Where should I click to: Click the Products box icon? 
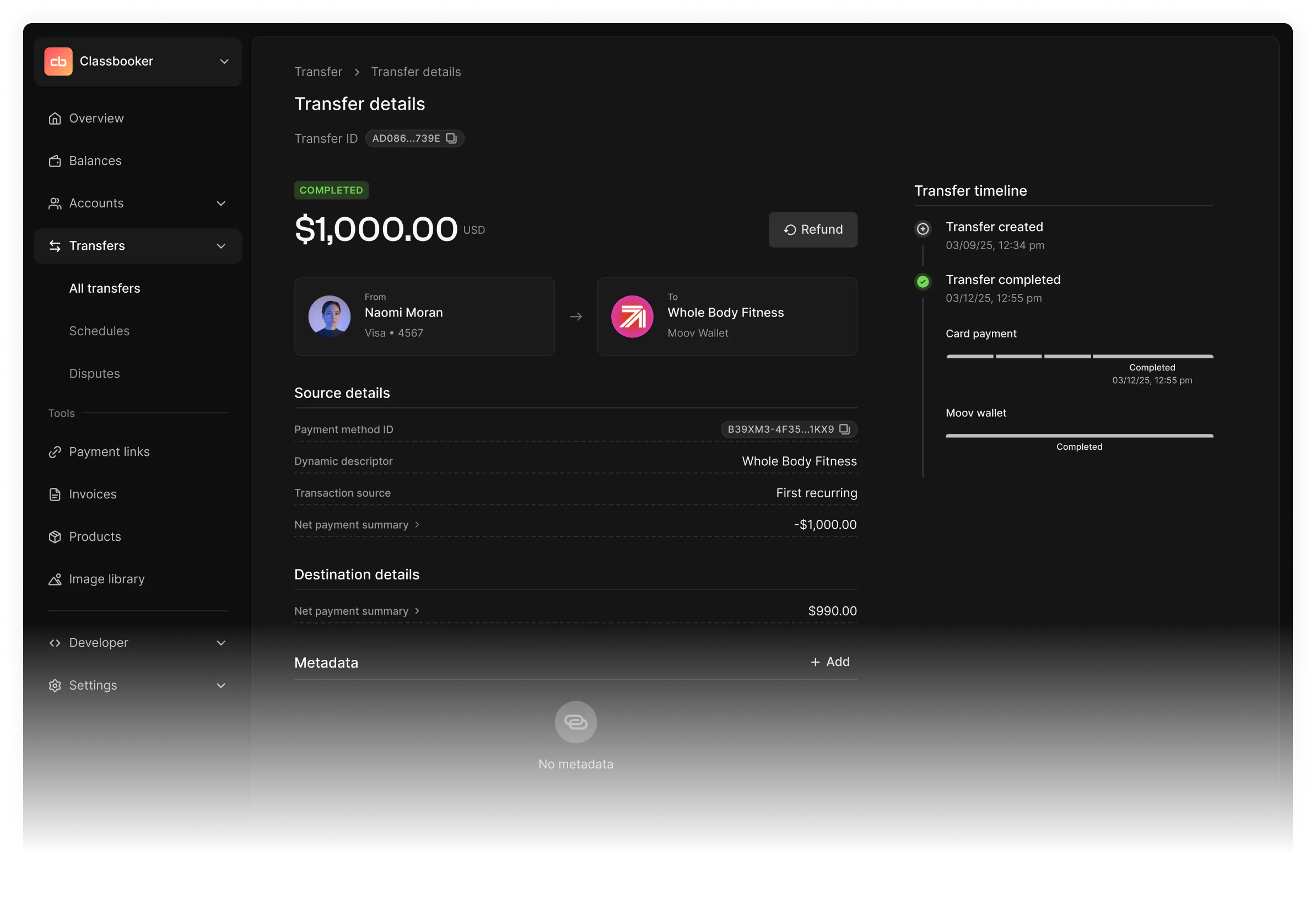click(55, 536)
